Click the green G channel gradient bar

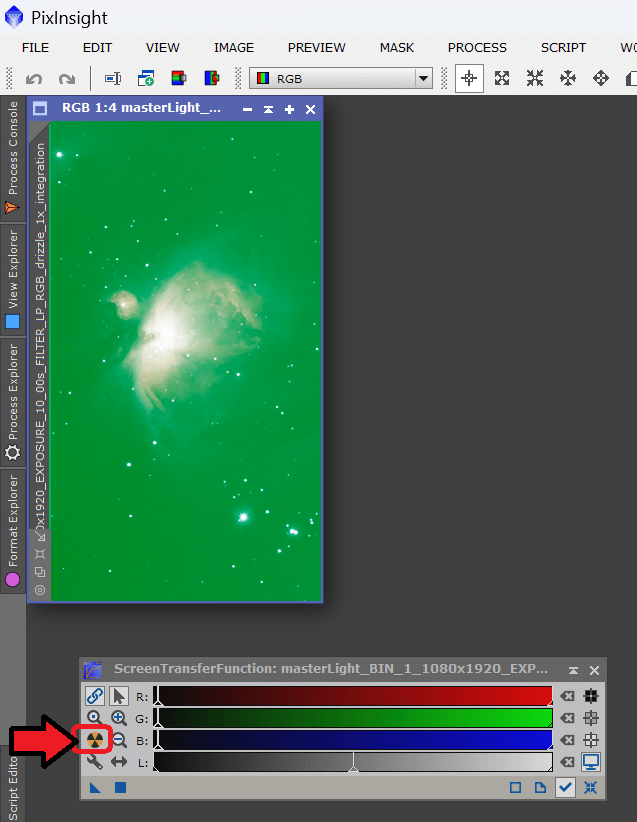(x=353, y=718)
